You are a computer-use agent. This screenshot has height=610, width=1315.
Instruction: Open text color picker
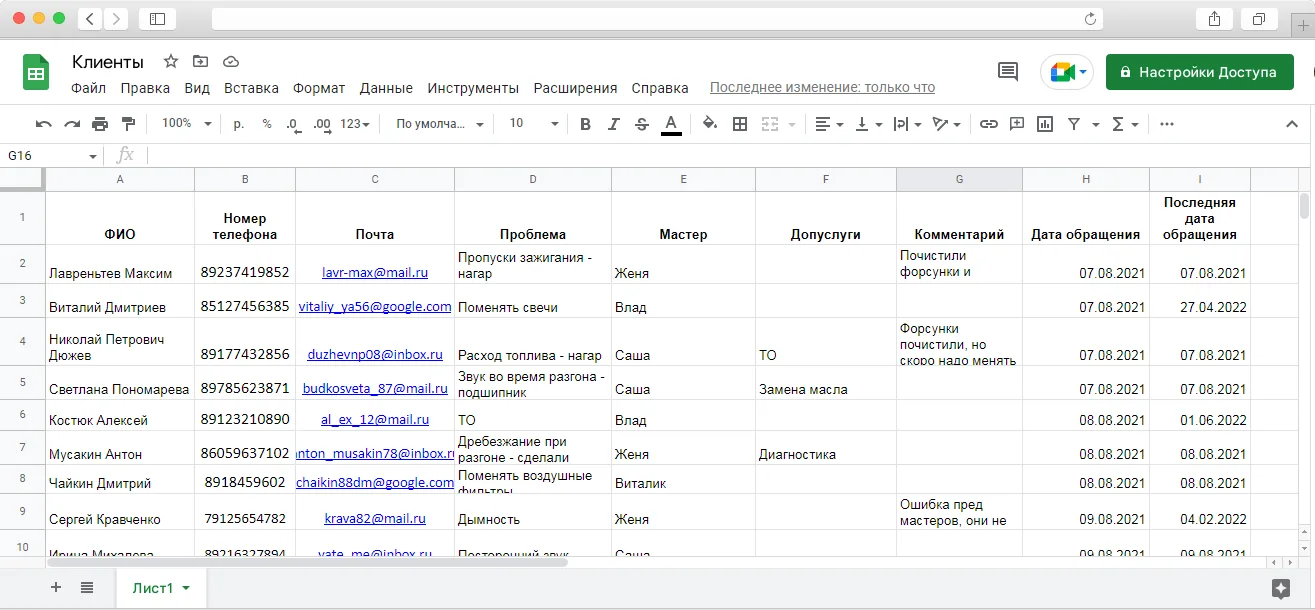pos(671,124)
